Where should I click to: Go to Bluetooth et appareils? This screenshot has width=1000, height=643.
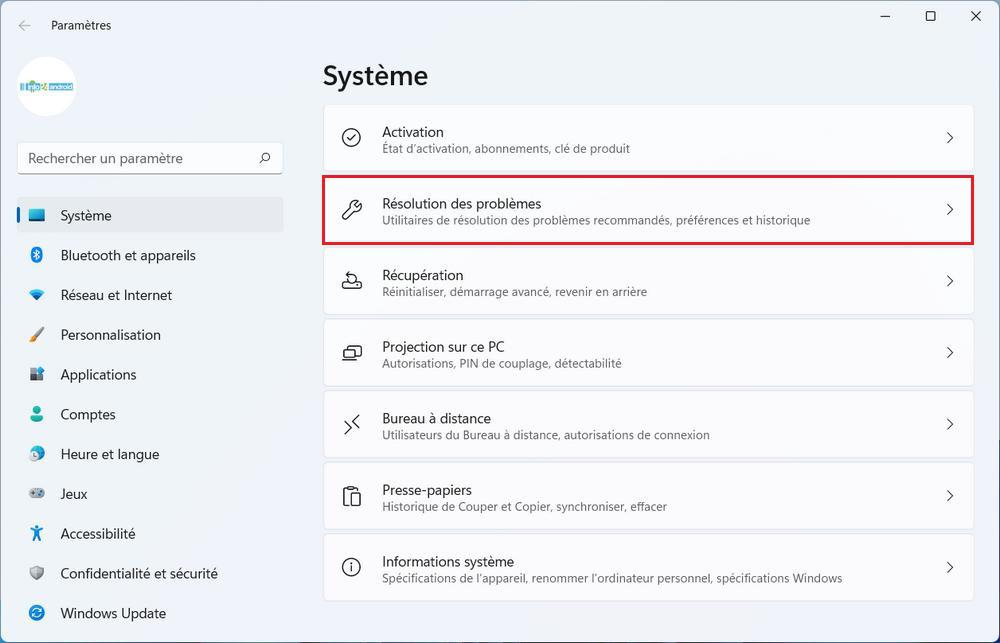(x=150, y=255)
